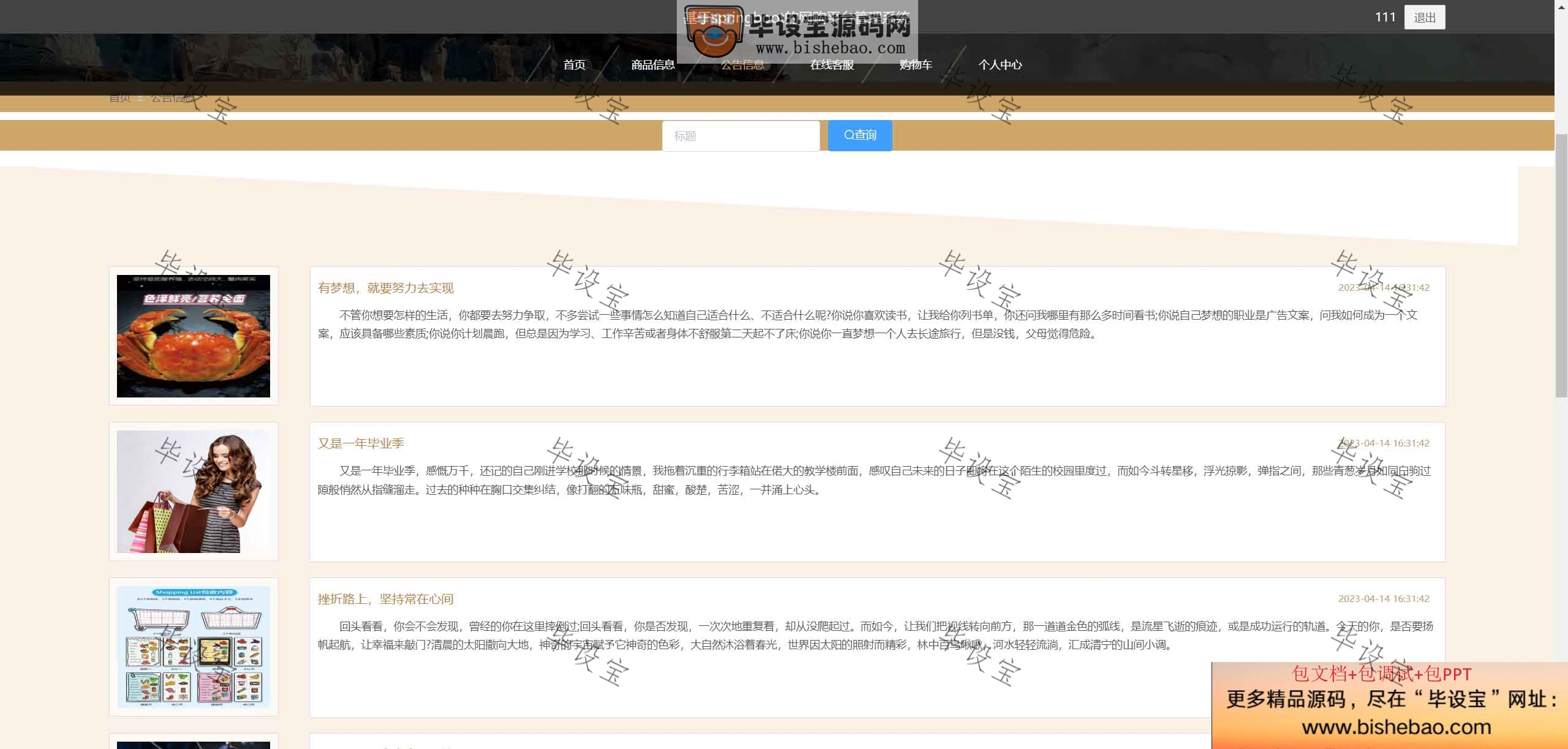Click body text starting 不管你想要怎样的生活
The image size is (1568, 749).
tap(868, 325)
